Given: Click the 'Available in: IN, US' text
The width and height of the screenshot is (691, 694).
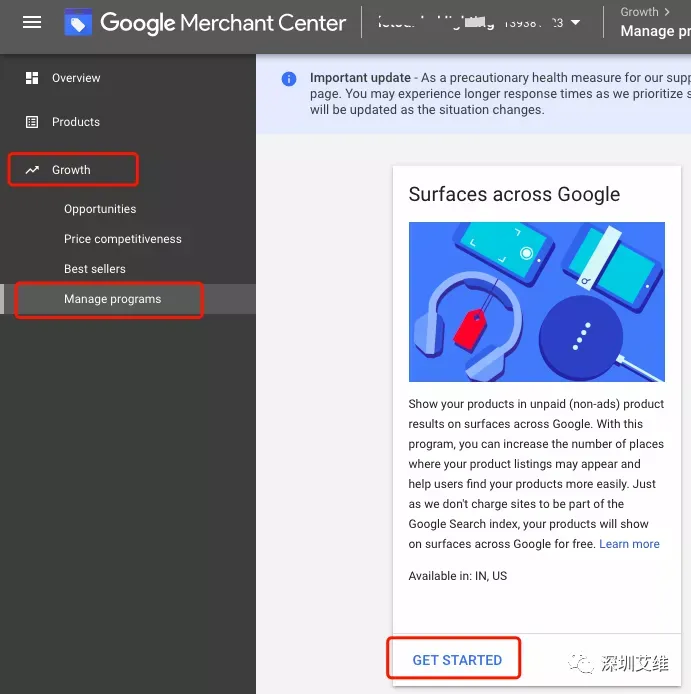Looking at the screenshot, I should 458,576.
